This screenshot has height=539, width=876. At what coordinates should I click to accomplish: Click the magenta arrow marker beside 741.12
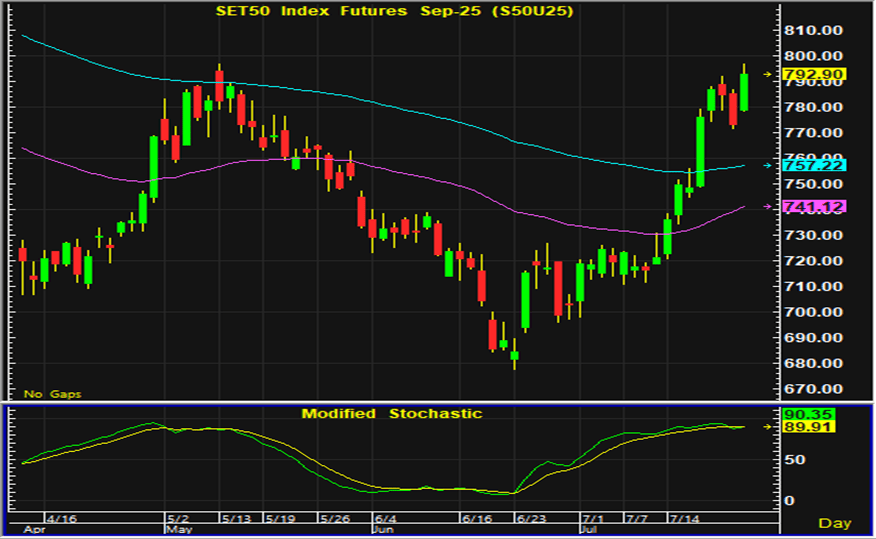(768, 206)
